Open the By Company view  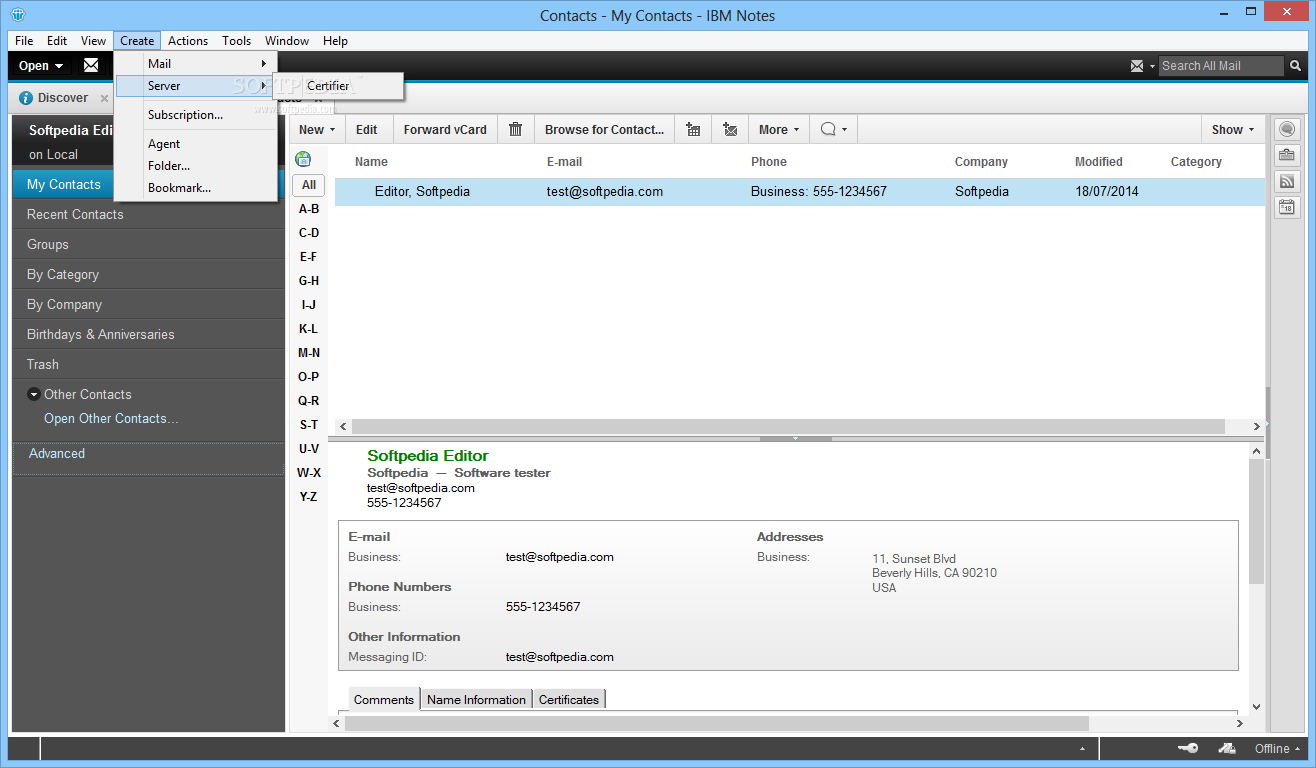[149, 304]
